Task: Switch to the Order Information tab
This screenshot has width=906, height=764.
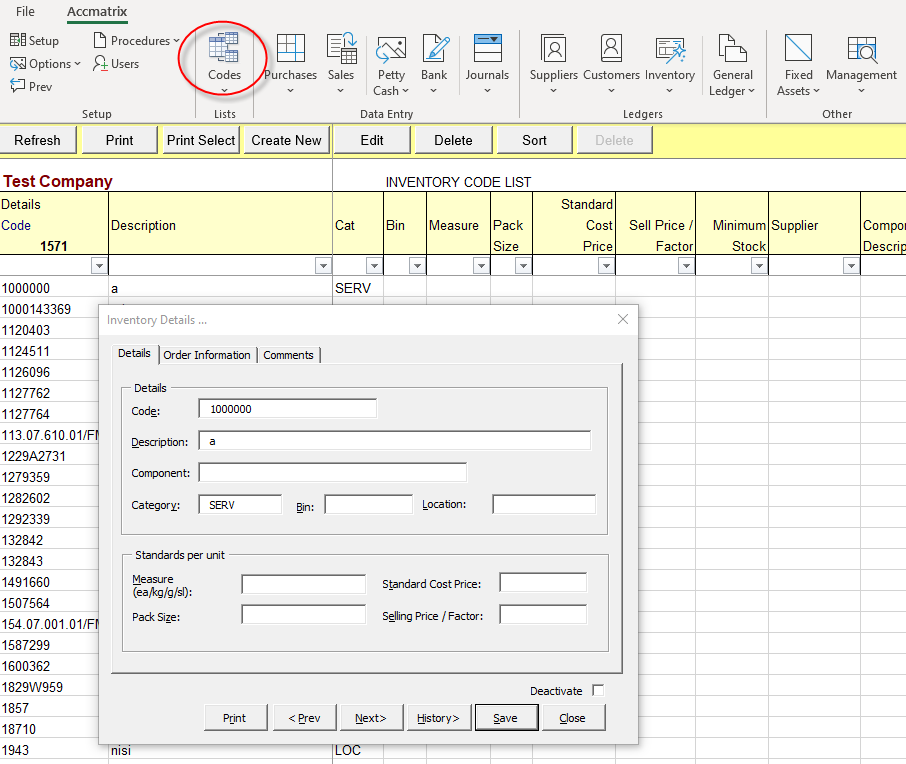Action: coord(207,355)
